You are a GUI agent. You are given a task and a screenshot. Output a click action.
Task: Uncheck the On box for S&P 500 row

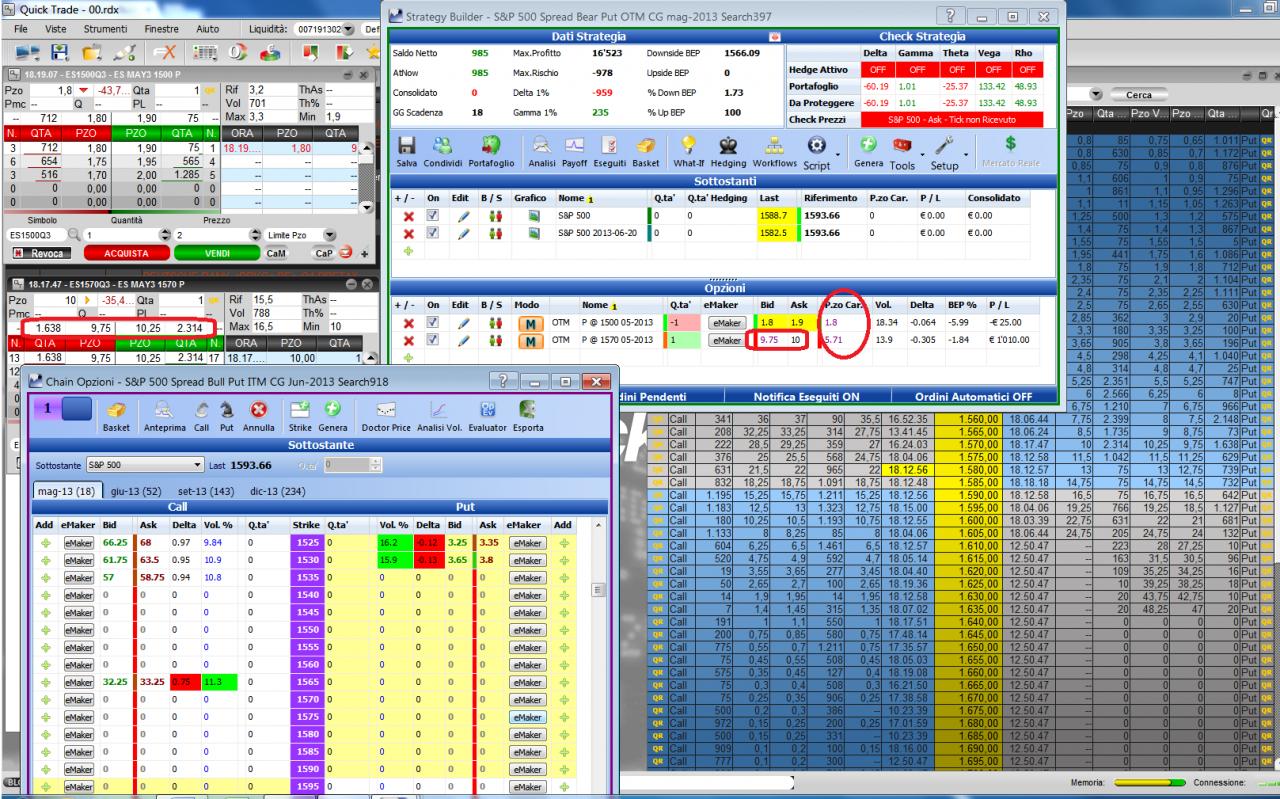(x=433, y=214)
